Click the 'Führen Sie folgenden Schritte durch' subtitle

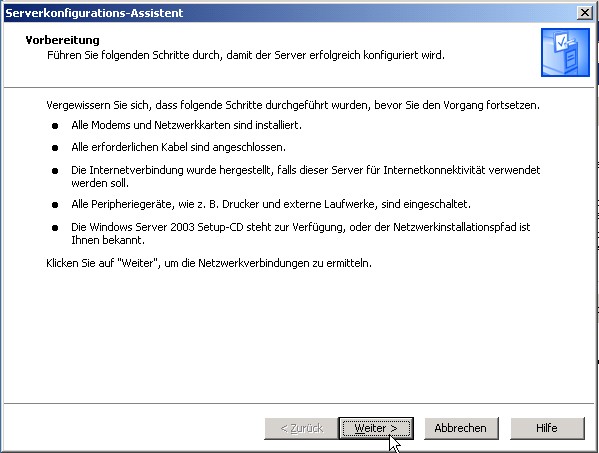click(246, 55)
